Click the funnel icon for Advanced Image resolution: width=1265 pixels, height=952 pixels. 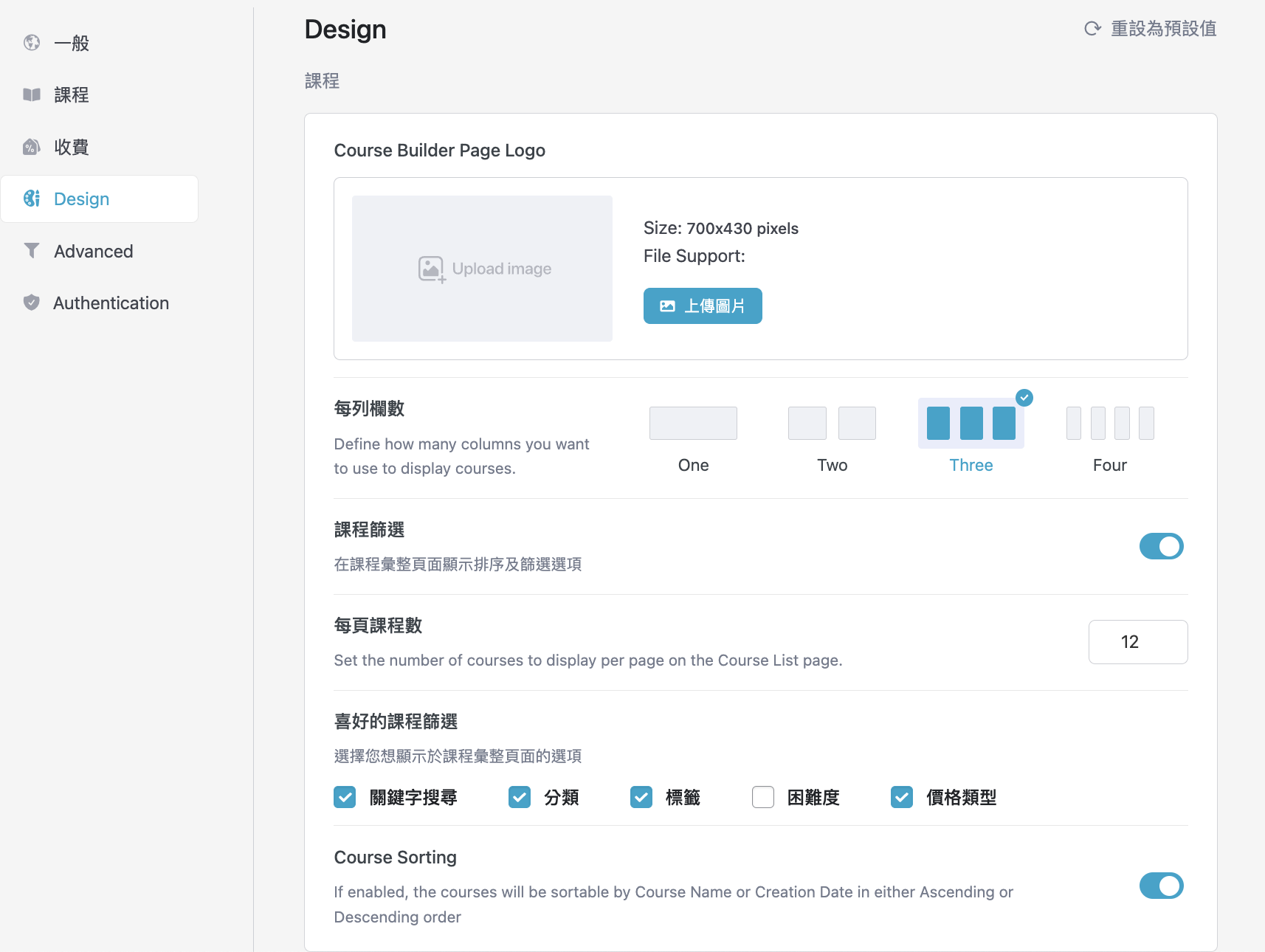[32, 251]
